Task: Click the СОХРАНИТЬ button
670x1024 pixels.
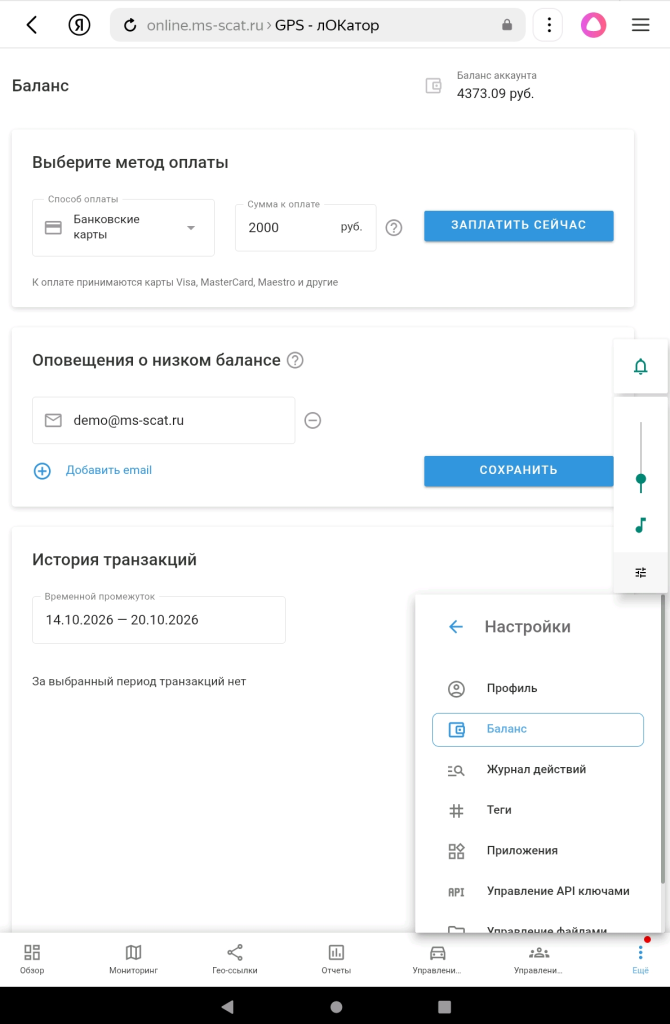Action: 518,471
